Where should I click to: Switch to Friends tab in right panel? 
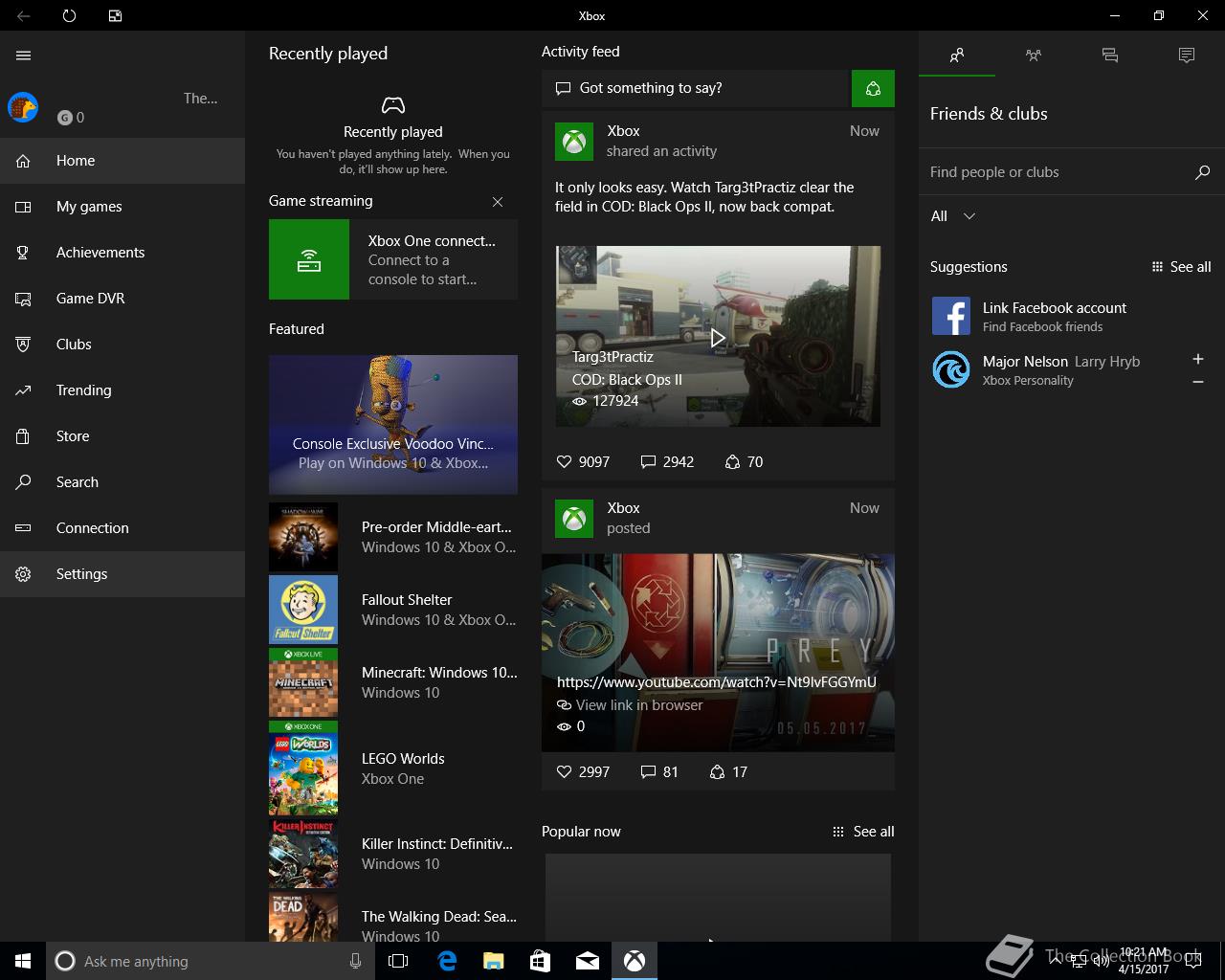click(957, 55)
